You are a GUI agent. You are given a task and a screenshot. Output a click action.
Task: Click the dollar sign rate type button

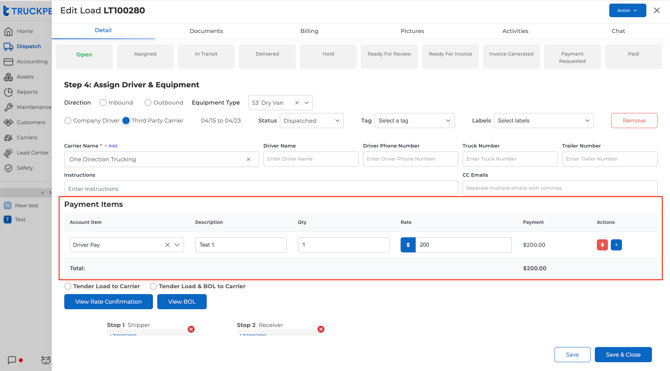(x=408, y=245)
